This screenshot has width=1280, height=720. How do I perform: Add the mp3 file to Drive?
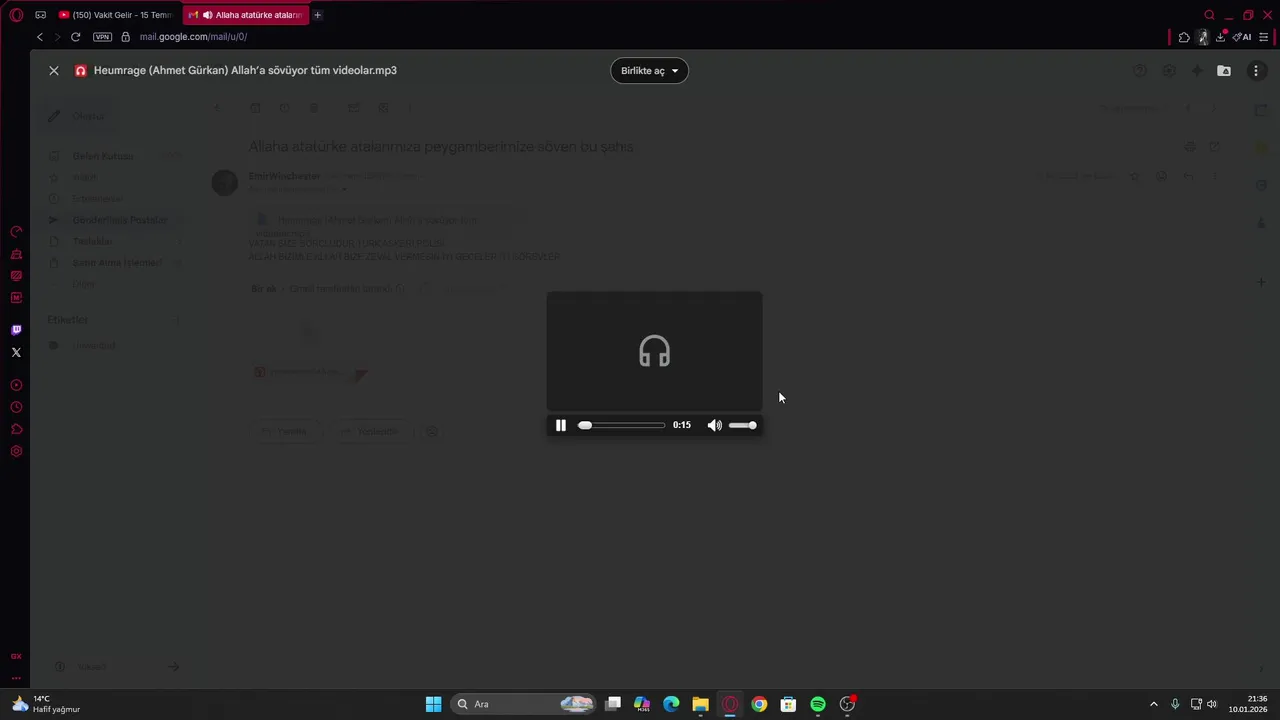(1224, 71)
